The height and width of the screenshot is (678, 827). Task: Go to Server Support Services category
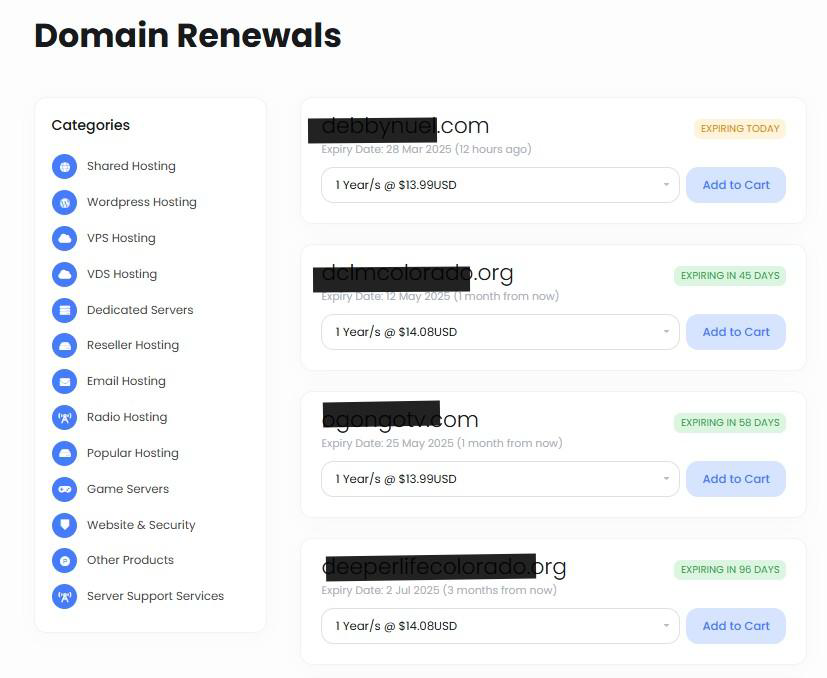155,596
